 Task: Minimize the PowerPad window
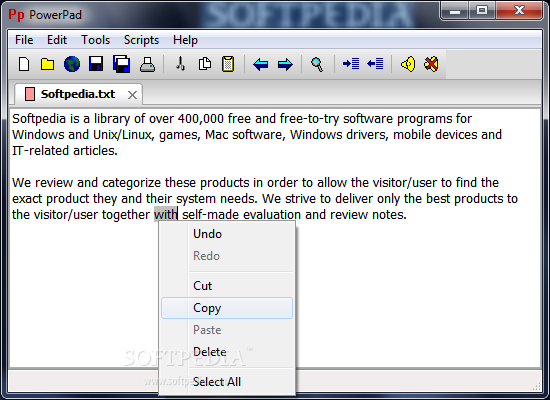click(455, 11)
